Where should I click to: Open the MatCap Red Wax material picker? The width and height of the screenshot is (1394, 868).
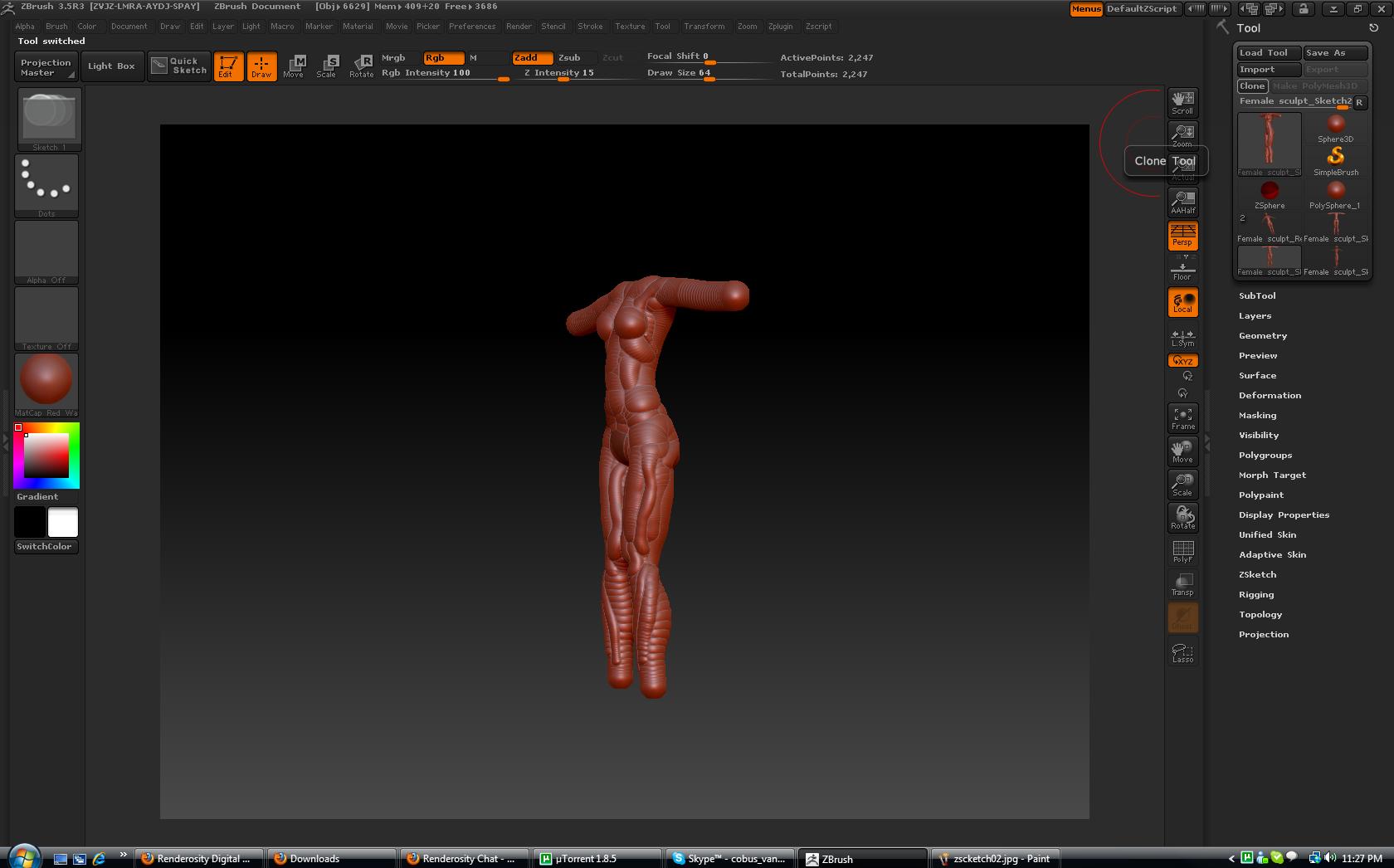pos(46,385)
